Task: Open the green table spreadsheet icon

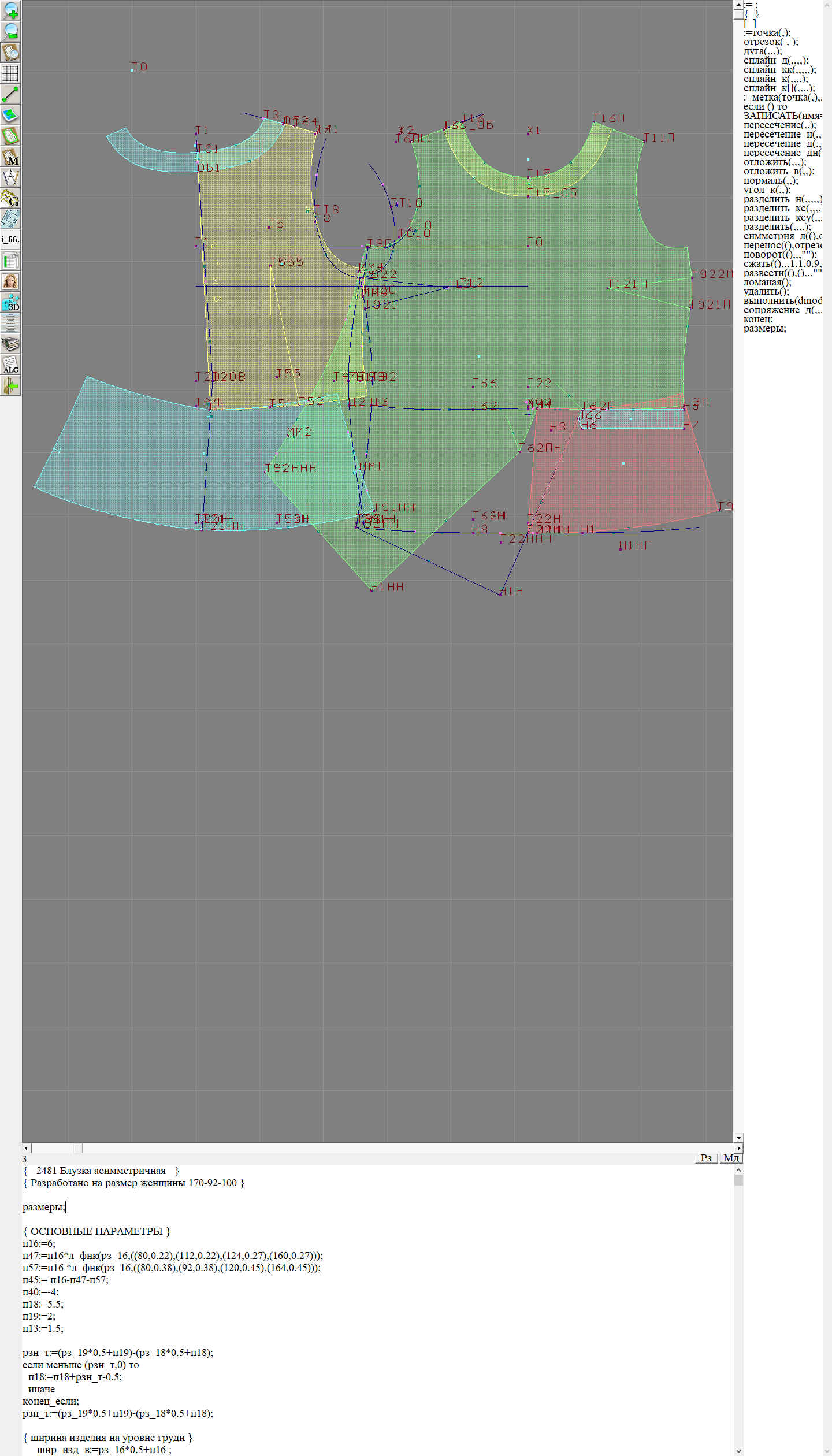Action: pos(10,261)
